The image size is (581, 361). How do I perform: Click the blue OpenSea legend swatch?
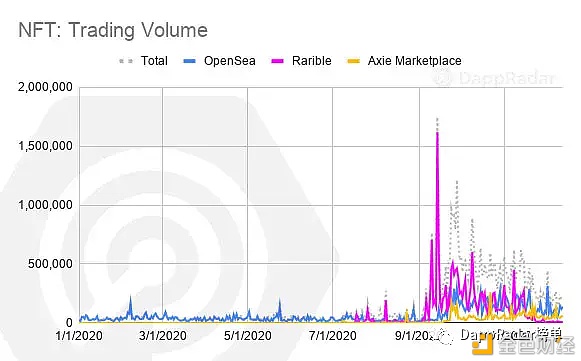[189, 61]
